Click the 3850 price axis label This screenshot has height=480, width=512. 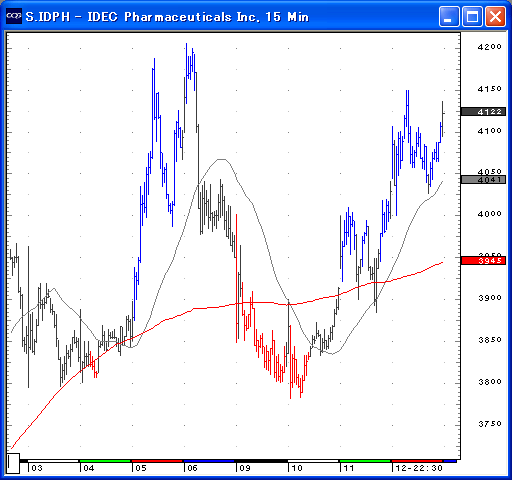pyautogui.click(x=489, y=340)
